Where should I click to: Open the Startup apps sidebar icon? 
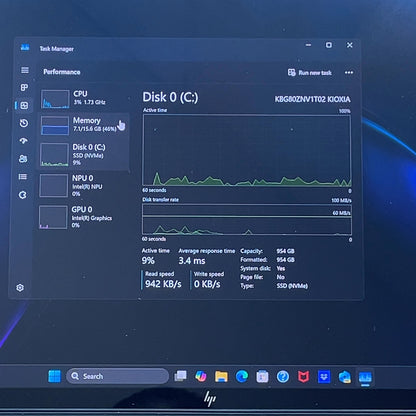point(23,141)
